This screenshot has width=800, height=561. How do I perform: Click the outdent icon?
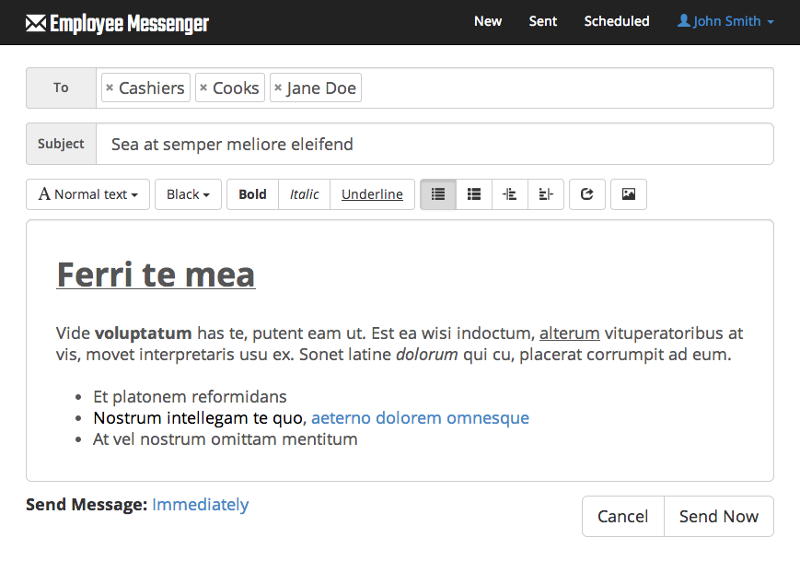[510, 194]
